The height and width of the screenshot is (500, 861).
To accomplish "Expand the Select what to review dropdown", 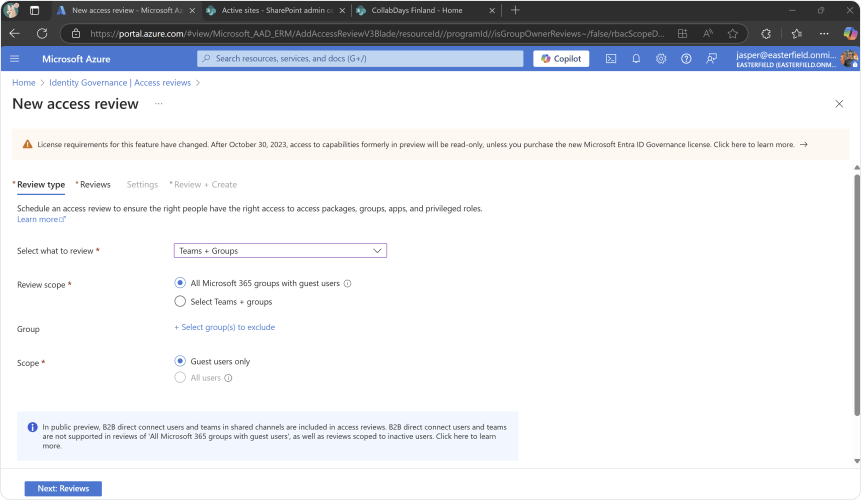I will pyautogui.click(x=280, y=251).
